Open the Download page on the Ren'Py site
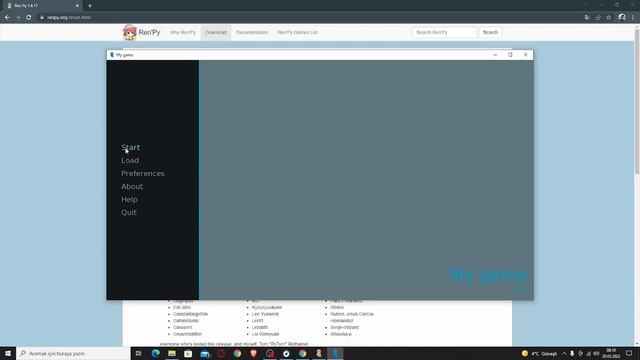Viewport: 640px width, 360px height. pyautogui.click(x=216, y=32)
